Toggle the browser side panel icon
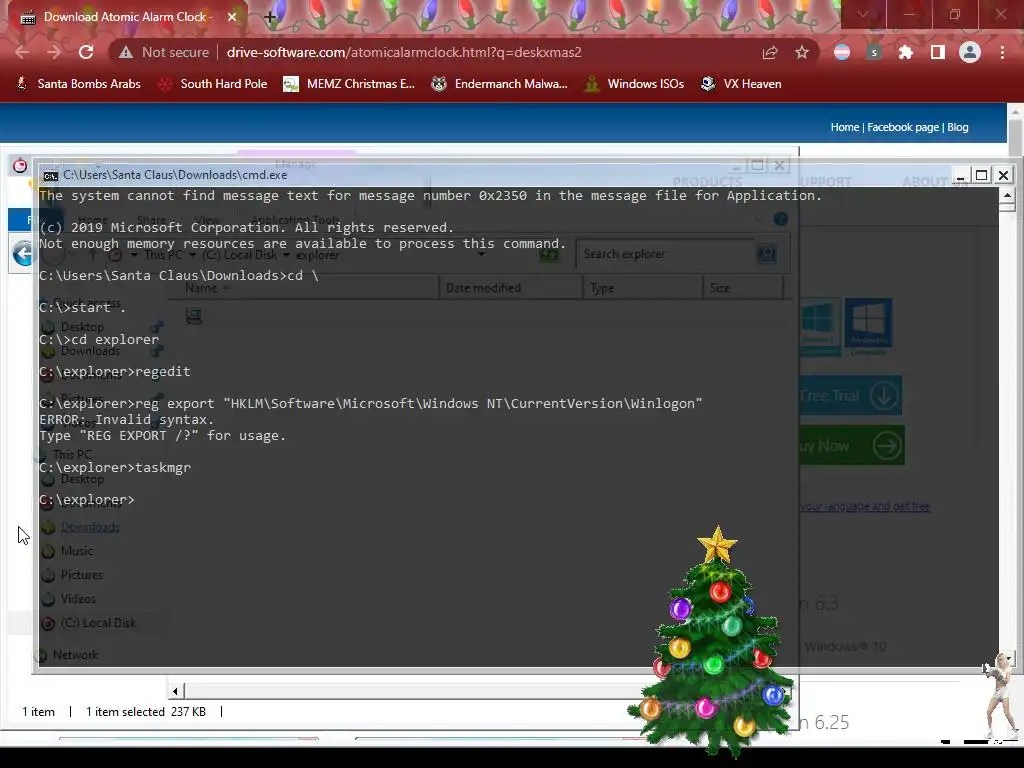This screenshot has width=1024, height=768. tap(938, 52)
